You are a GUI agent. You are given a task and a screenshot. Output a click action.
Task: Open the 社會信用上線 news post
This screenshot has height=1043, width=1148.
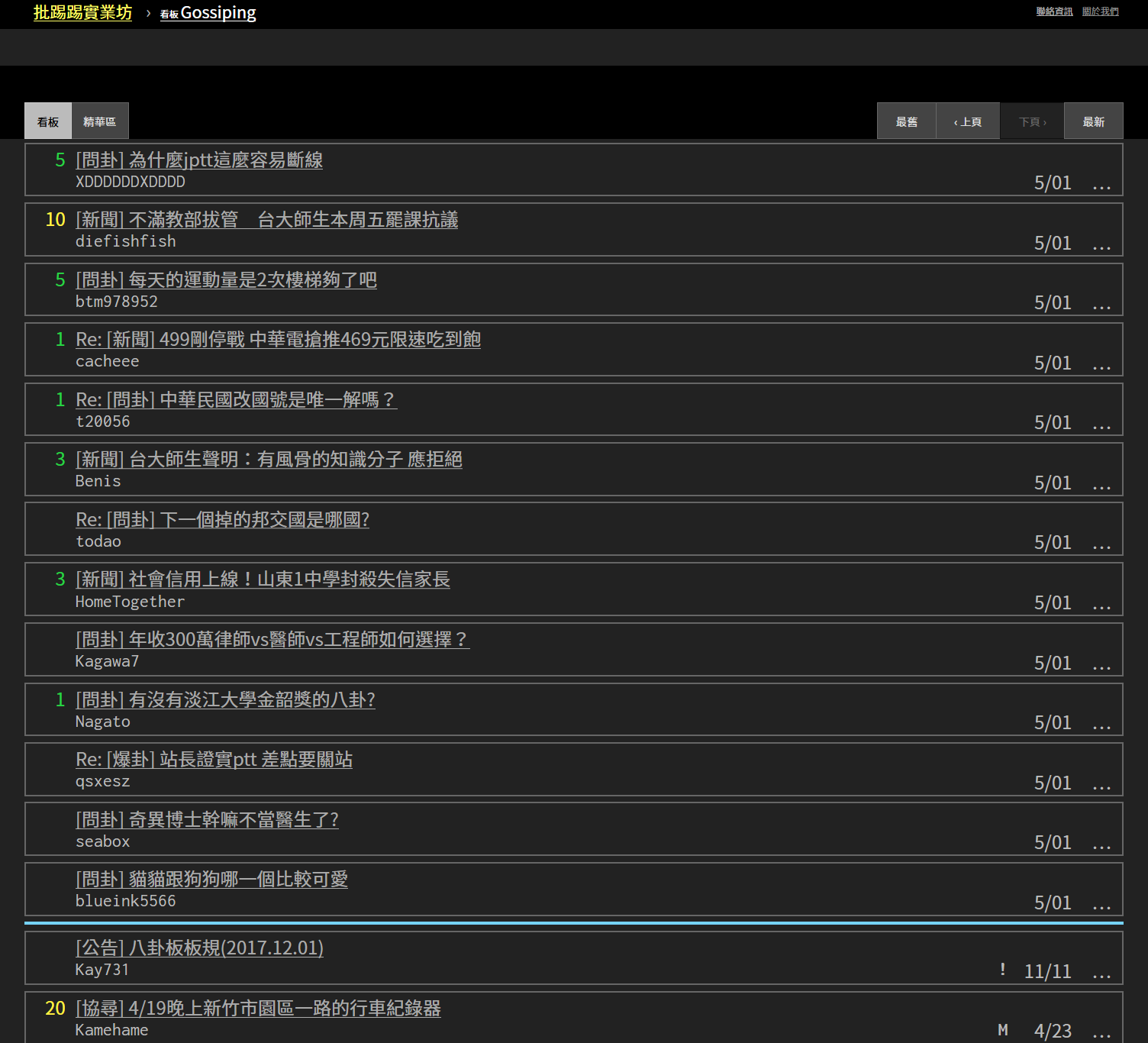point(263,580)
